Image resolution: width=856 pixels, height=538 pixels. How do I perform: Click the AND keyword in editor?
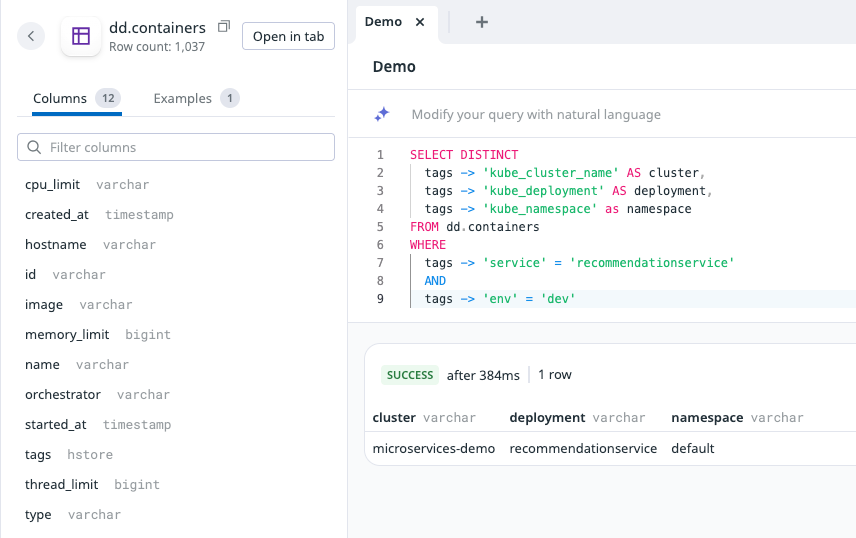point(435,281)
